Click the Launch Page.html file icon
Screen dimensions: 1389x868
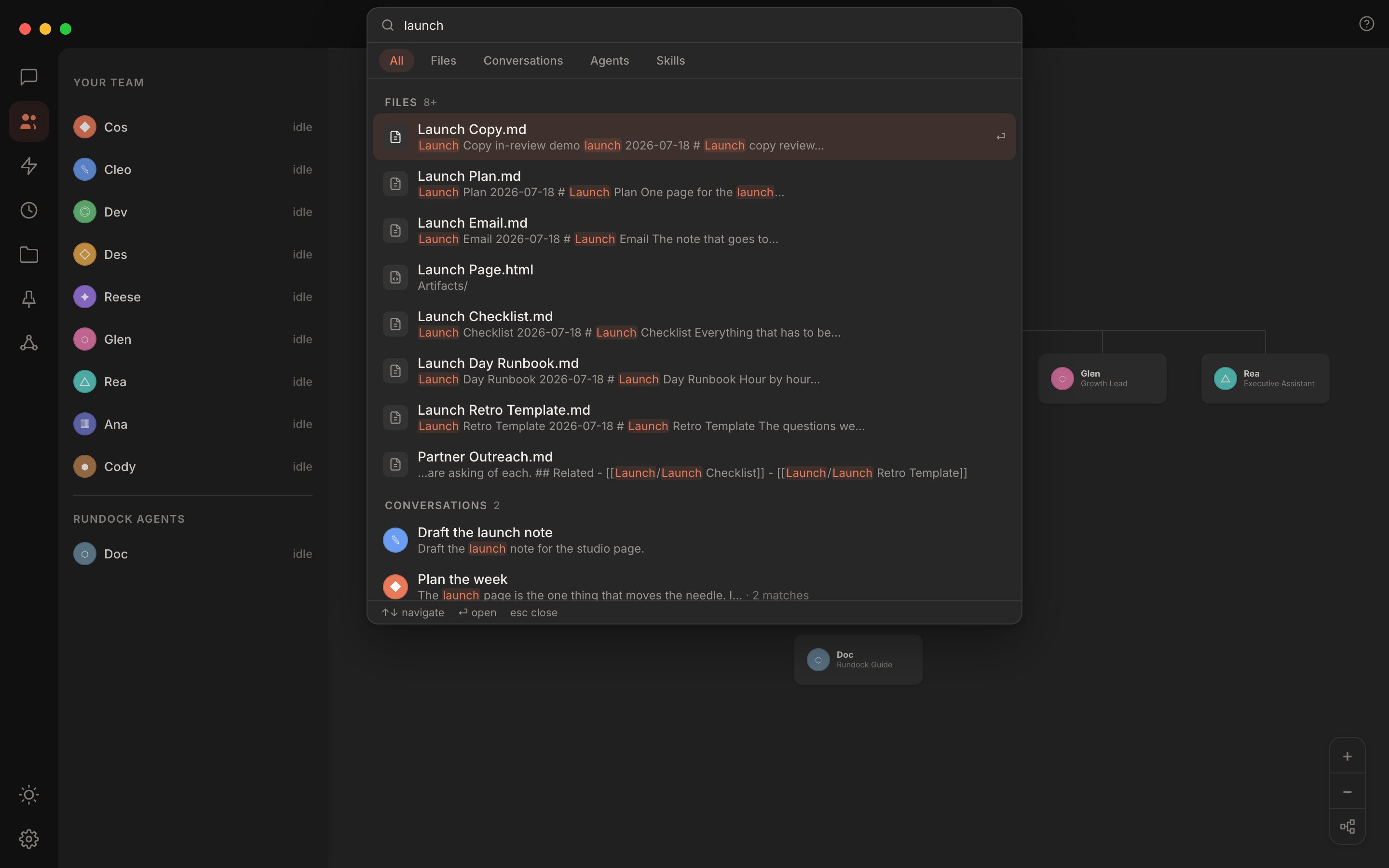click(x=395, y=277)
